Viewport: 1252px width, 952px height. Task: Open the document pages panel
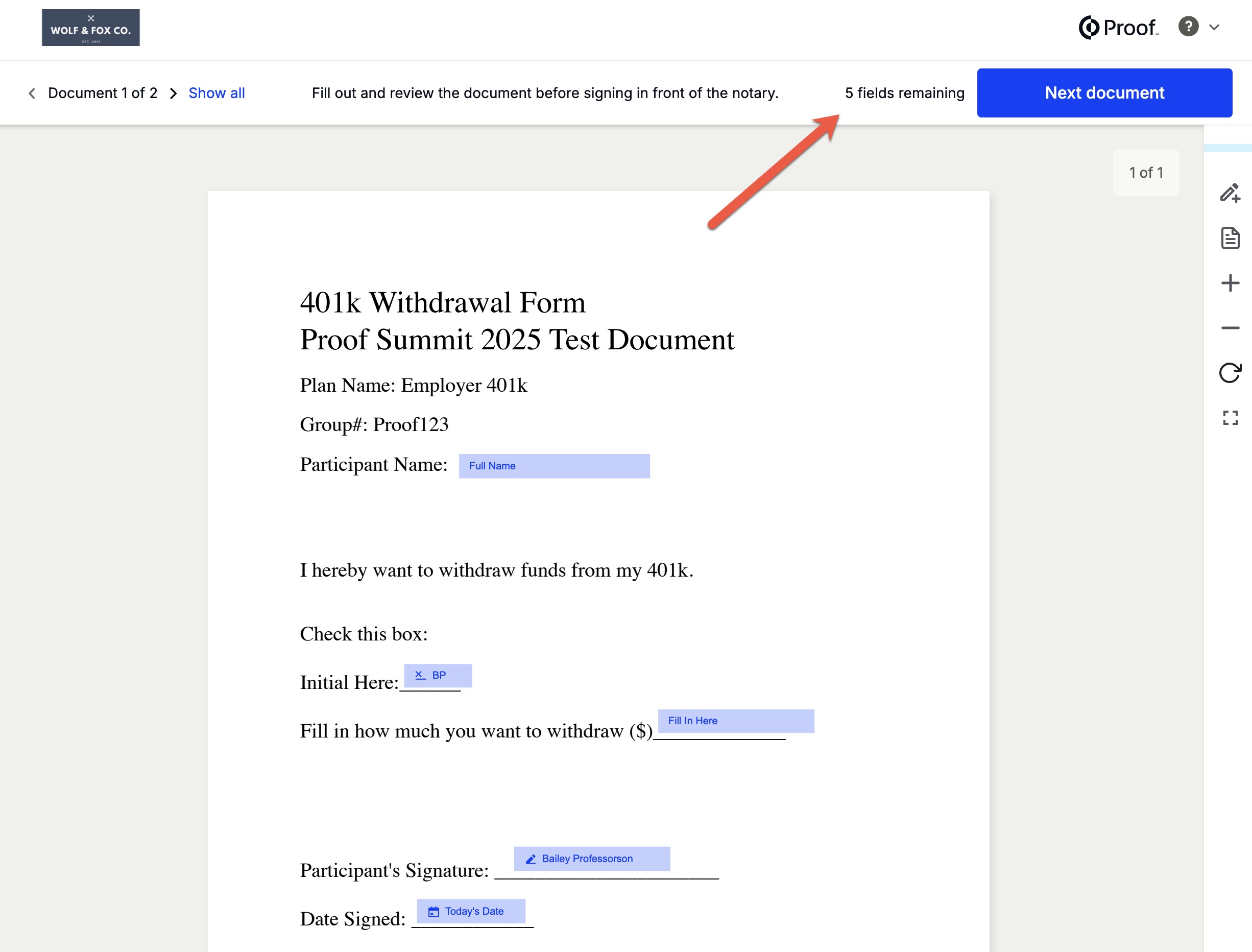[x=1230, y=239]
